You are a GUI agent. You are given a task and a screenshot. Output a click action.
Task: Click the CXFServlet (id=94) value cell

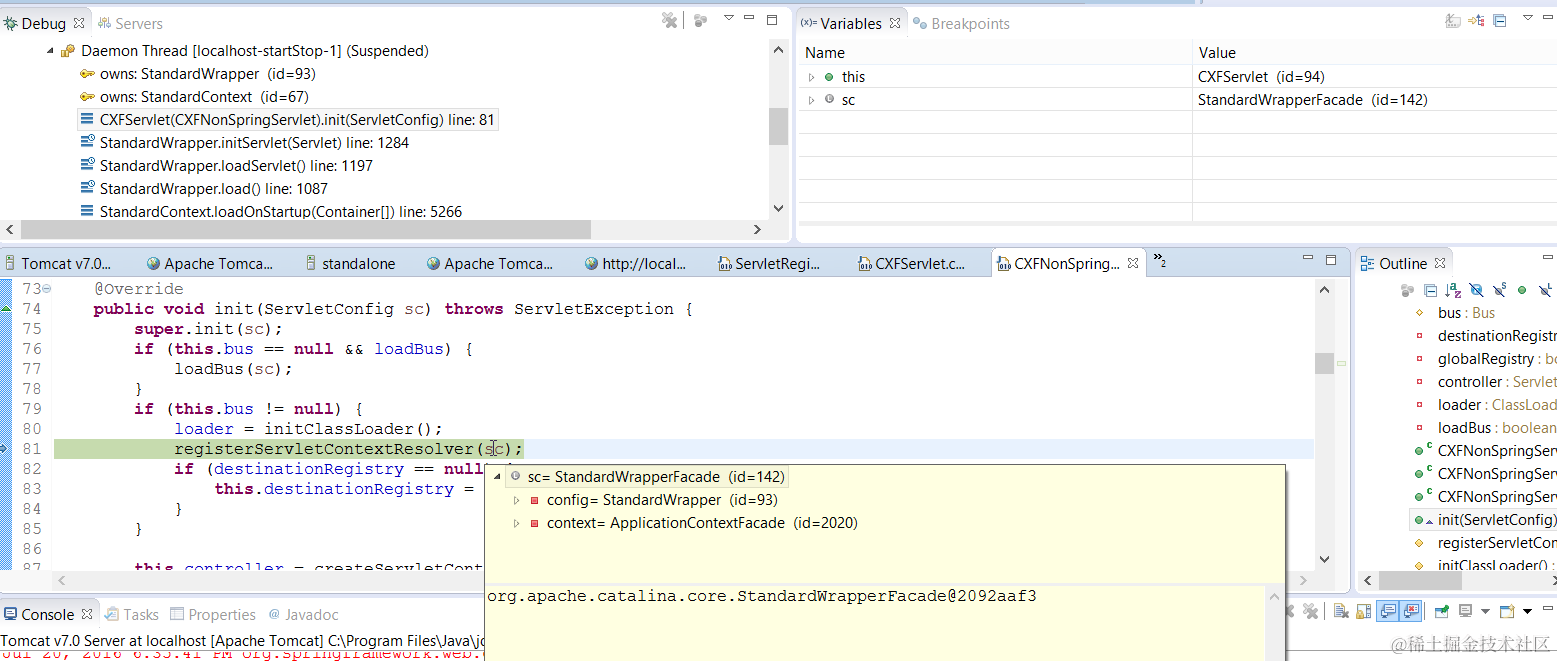click(1260, 77)
